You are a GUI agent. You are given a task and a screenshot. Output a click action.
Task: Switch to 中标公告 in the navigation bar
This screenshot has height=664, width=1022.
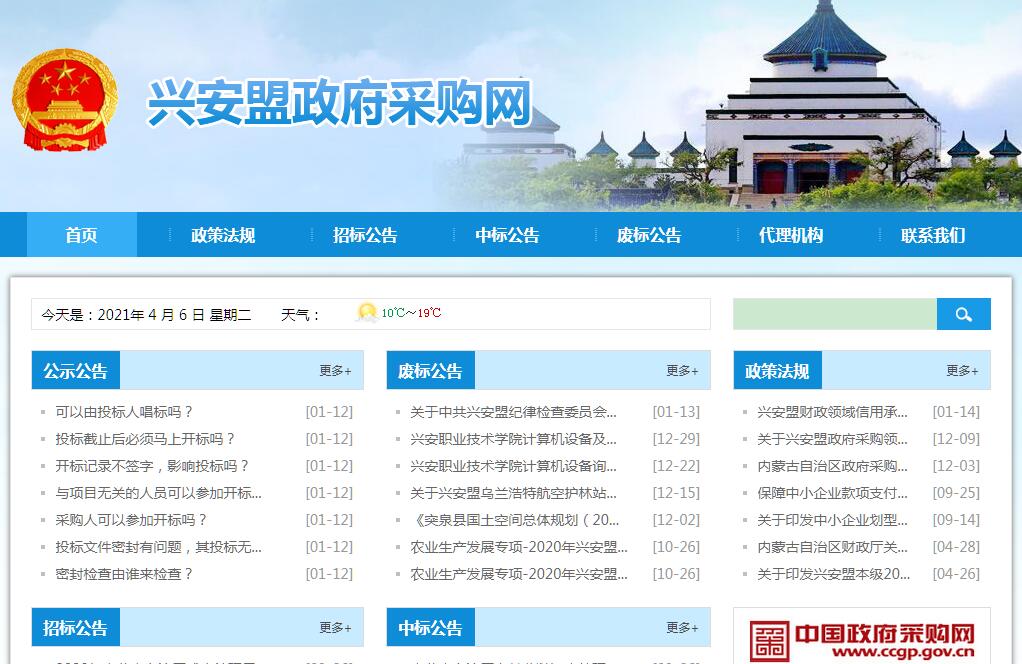(507, 235)
